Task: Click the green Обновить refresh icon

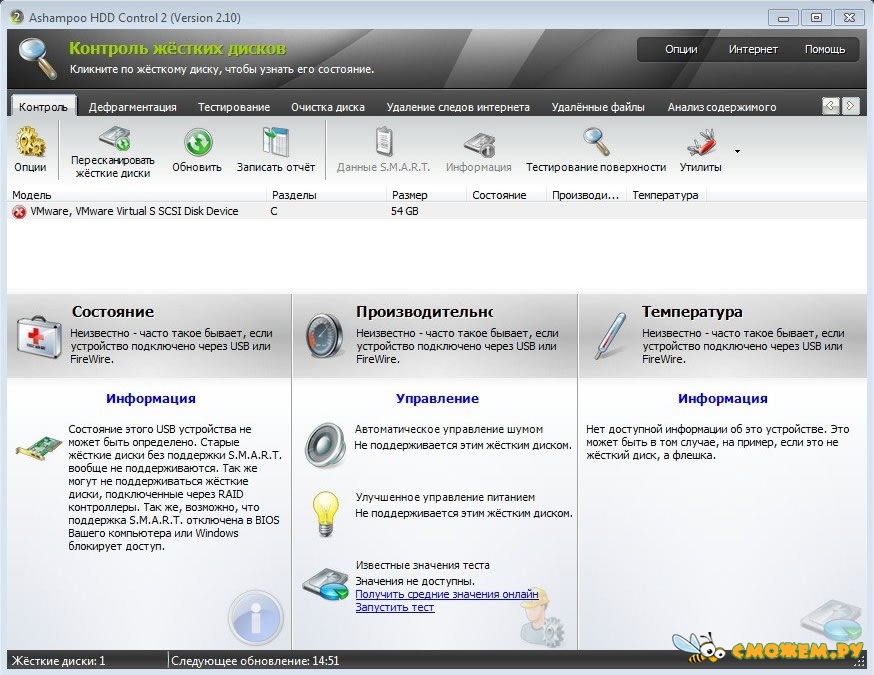Action: click(198, 142)
